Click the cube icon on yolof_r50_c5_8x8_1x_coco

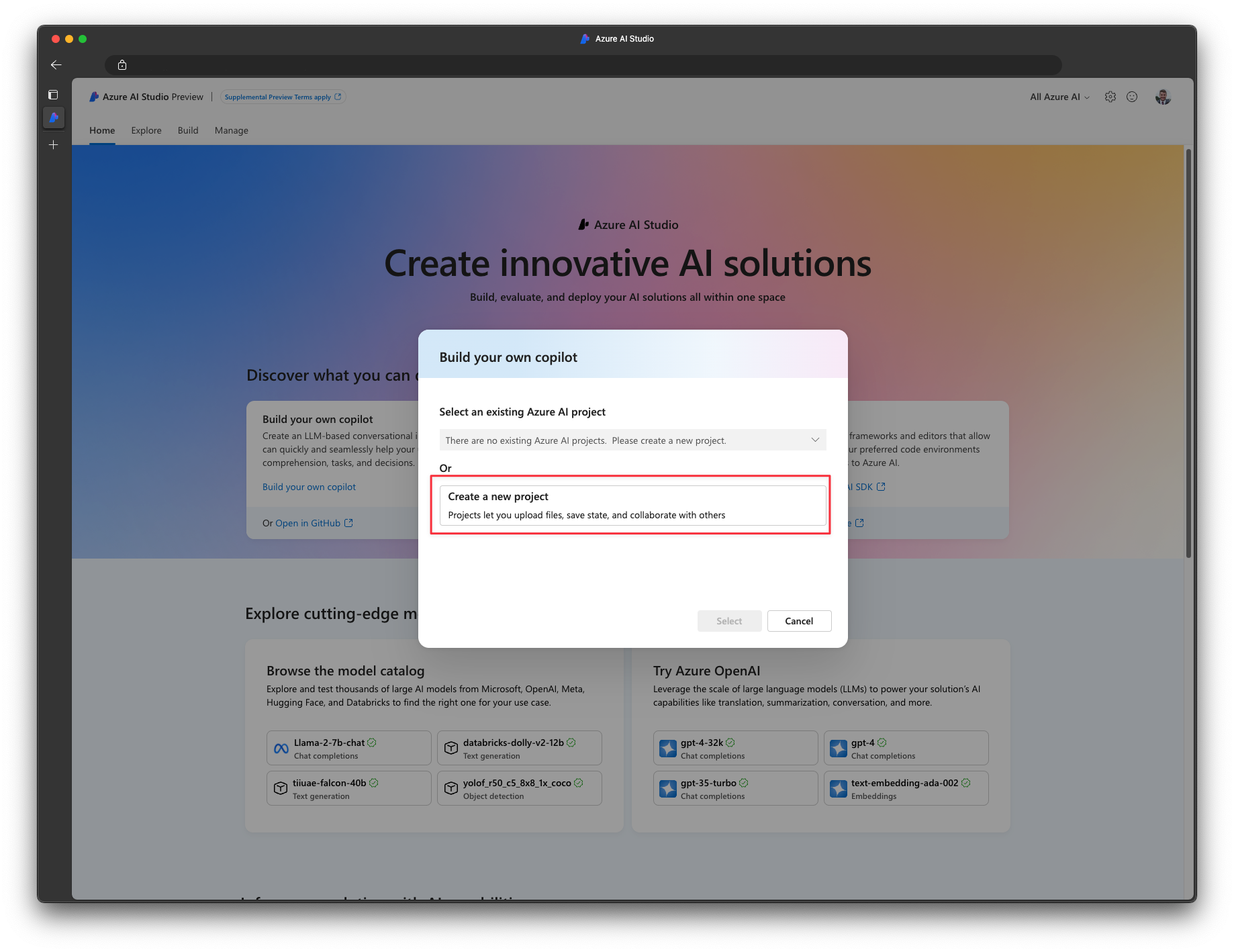tap(451, 788)
